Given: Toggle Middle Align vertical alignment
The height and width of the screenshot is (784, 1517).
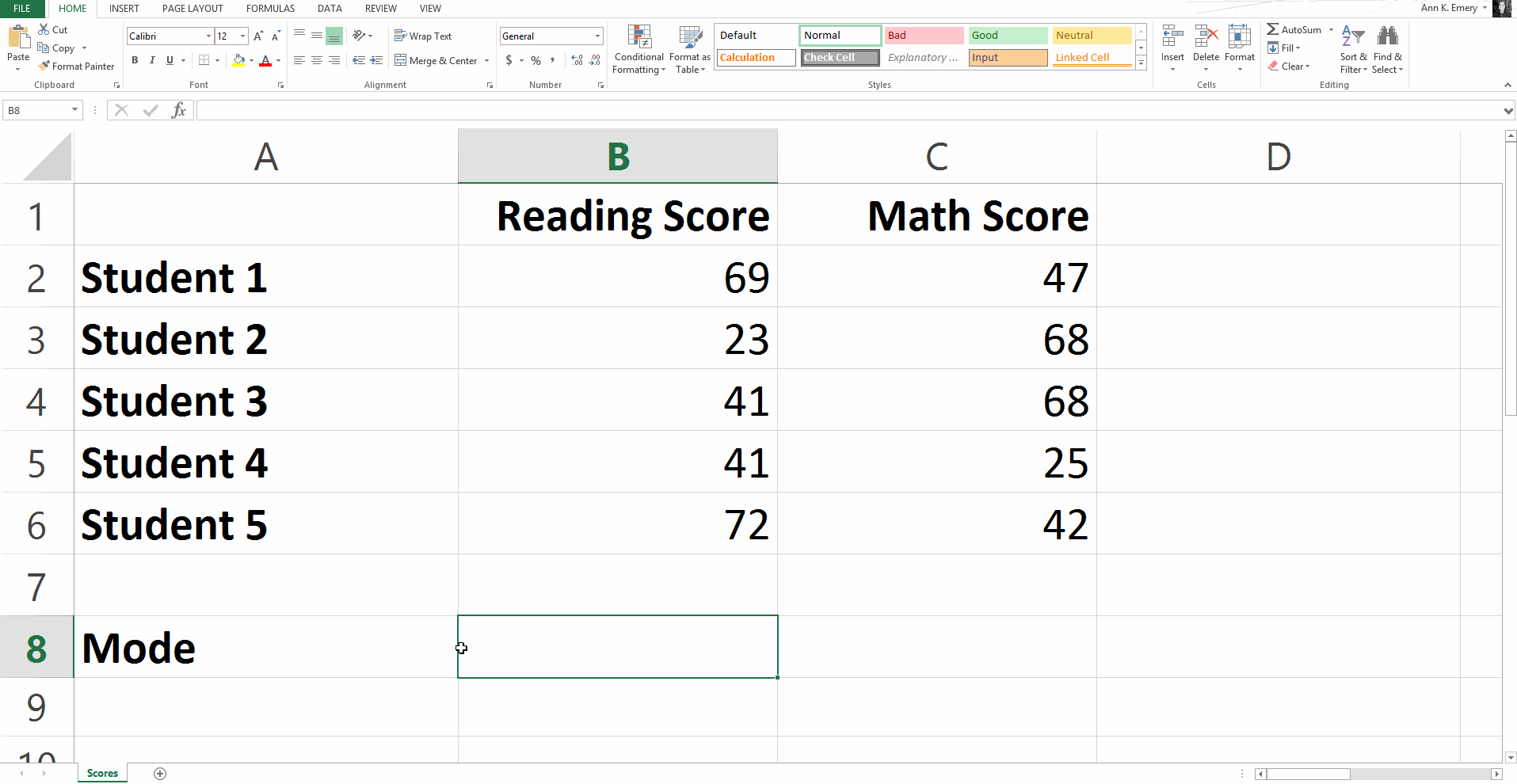Looking at the screenshot, I should click(317, 36).
